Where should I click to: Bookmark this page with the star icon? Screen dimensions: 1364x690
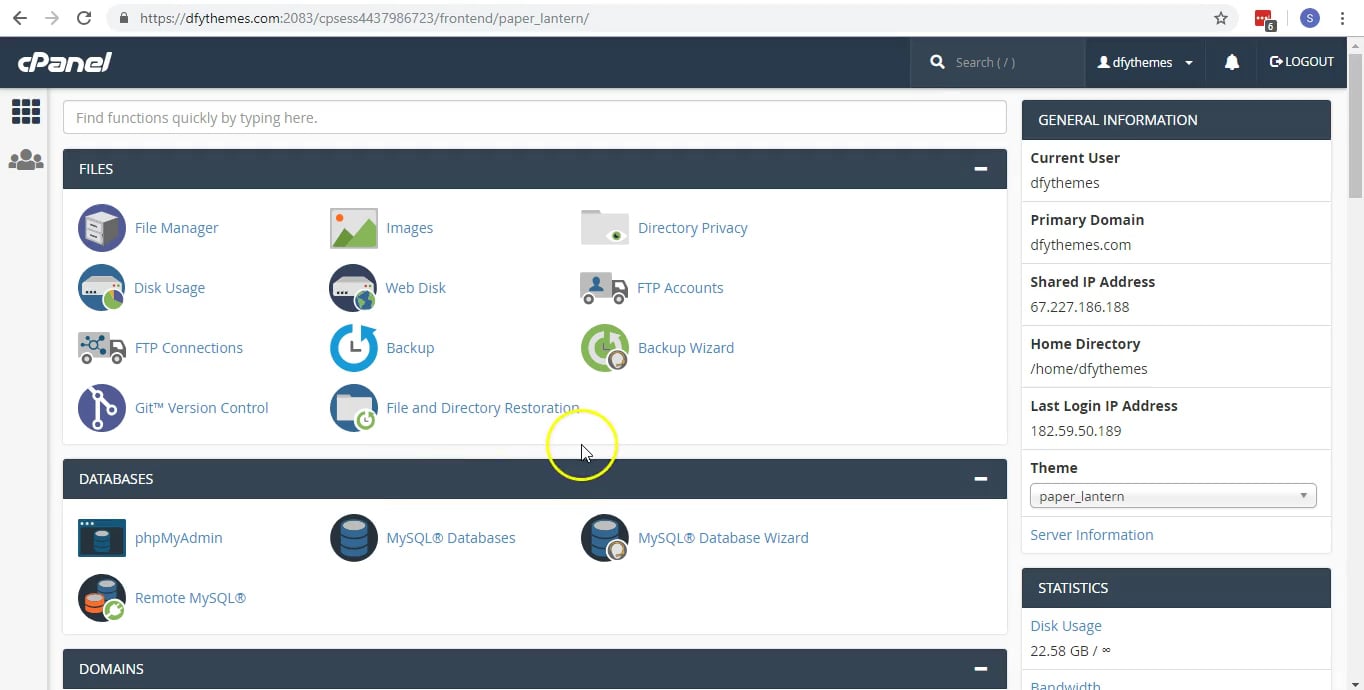(x=1221, y=18)
